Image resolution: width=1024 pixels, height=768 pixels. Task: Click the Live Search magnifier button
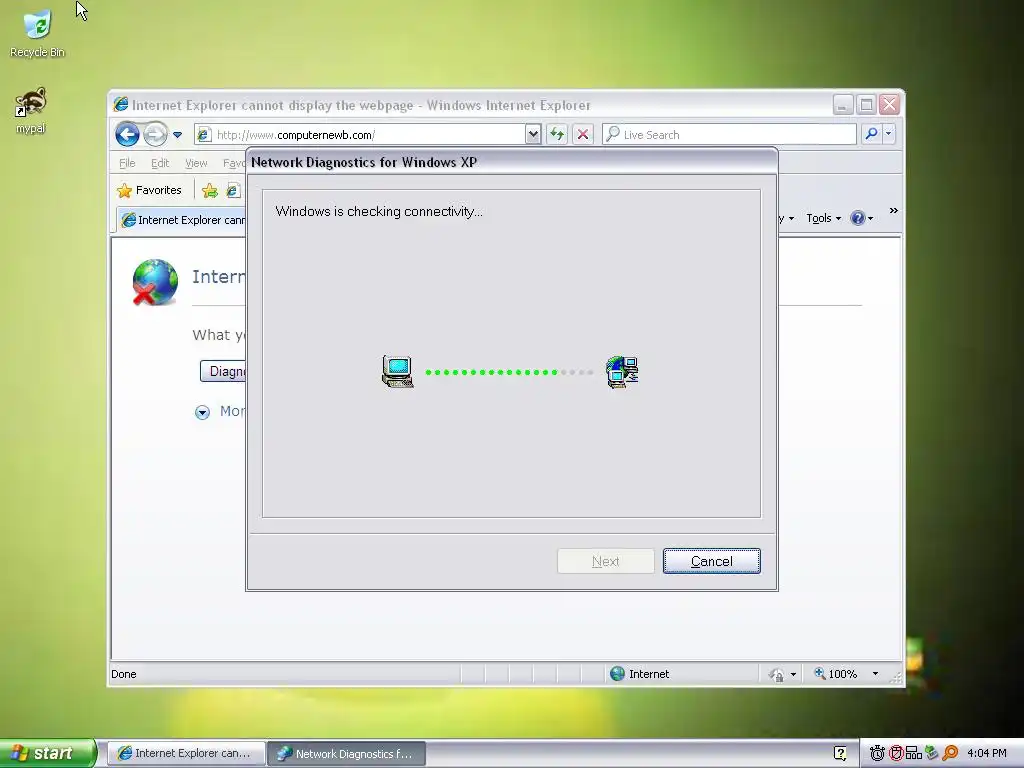(871, 135)
